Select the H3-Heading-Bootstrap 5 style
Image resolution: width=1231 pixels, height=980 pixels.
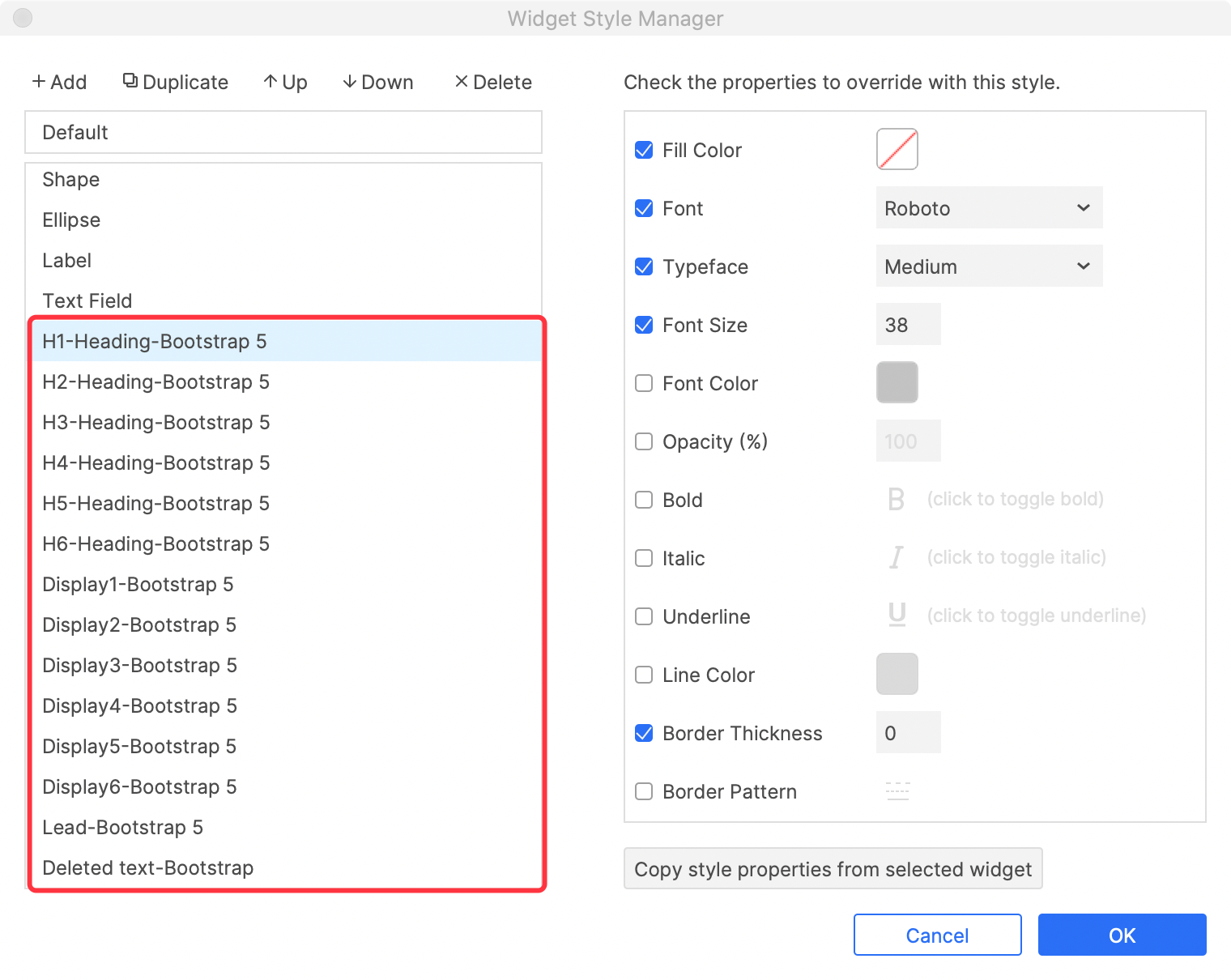[x=156, y=422]
